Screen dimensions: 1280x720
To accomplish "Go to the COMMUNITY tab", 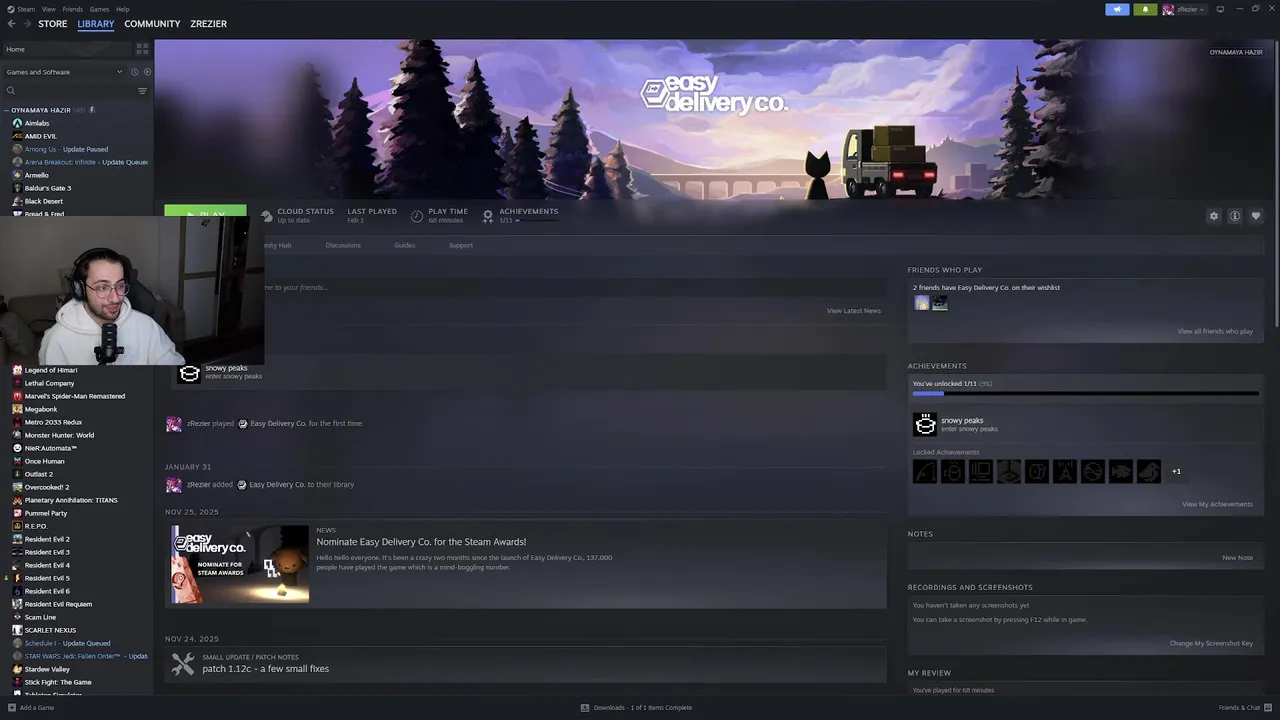I will [x=152, y=24].
